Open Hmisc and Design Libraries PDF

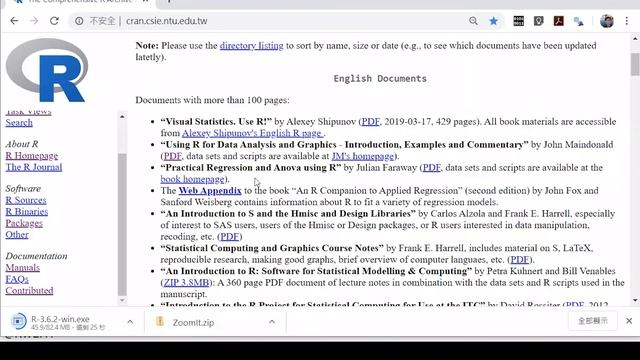230,236
